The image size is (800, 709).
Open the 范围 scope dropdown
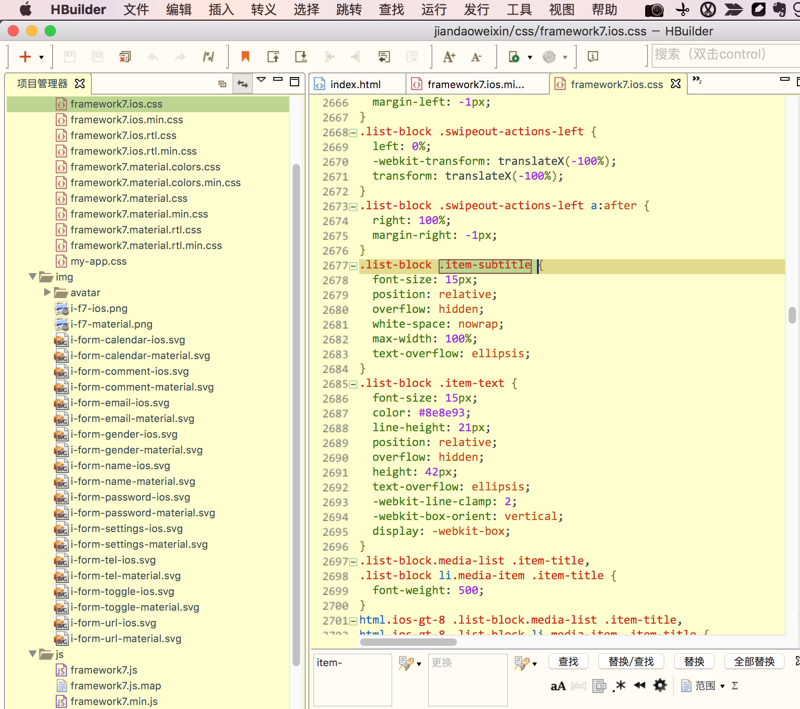704,686
